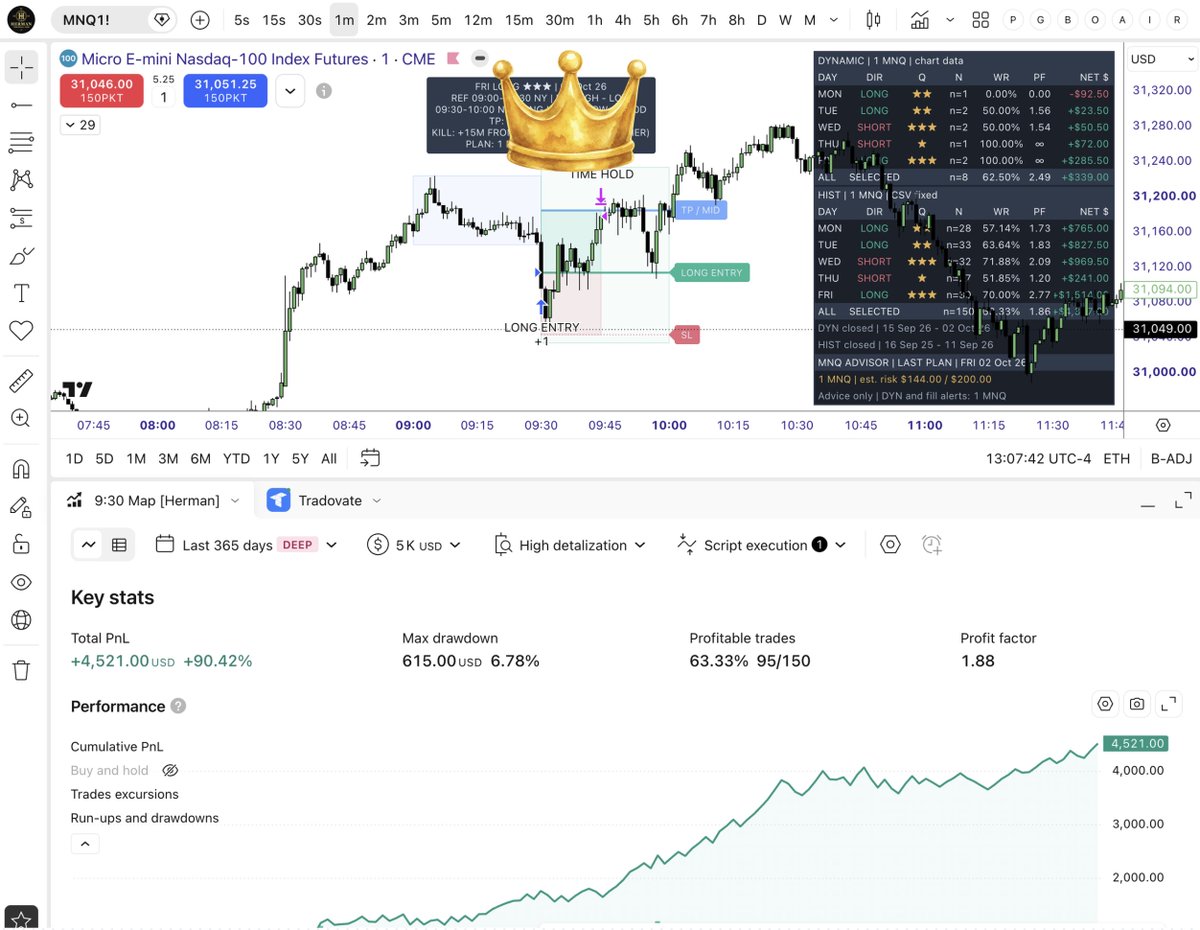Set the chart range to YTD
This screenshot has height=930, width=1200.
[236, 458]
